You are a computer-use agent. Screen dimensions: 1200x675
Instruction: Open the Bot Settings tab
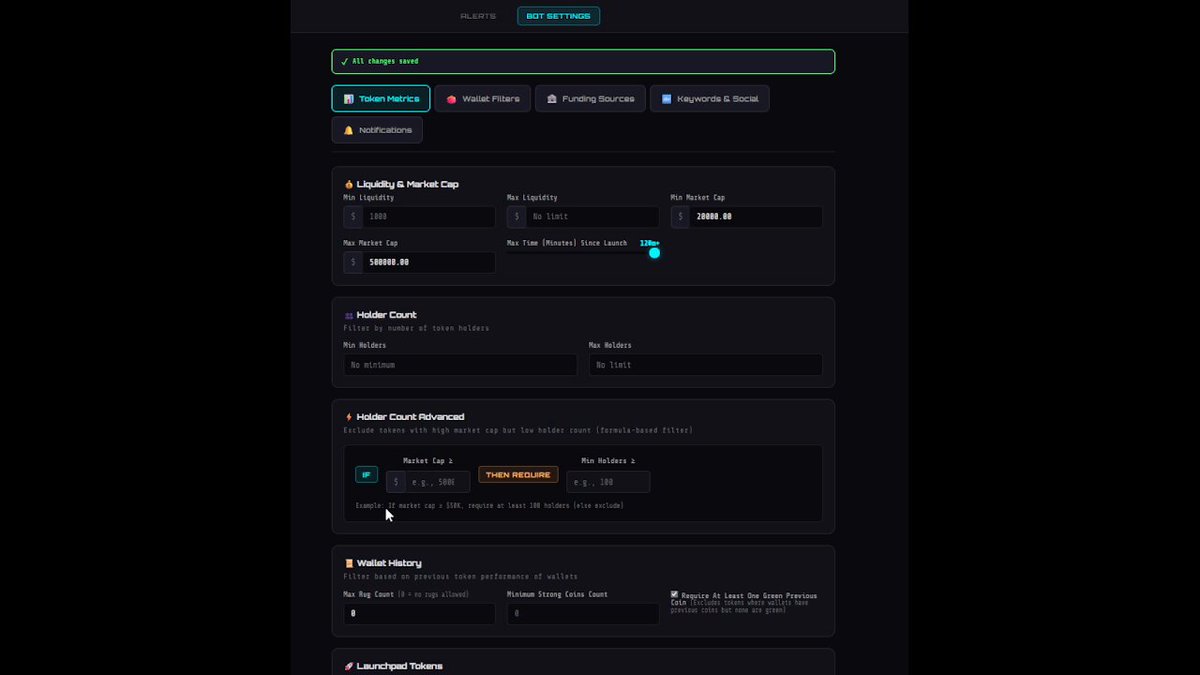click(558, 16)
